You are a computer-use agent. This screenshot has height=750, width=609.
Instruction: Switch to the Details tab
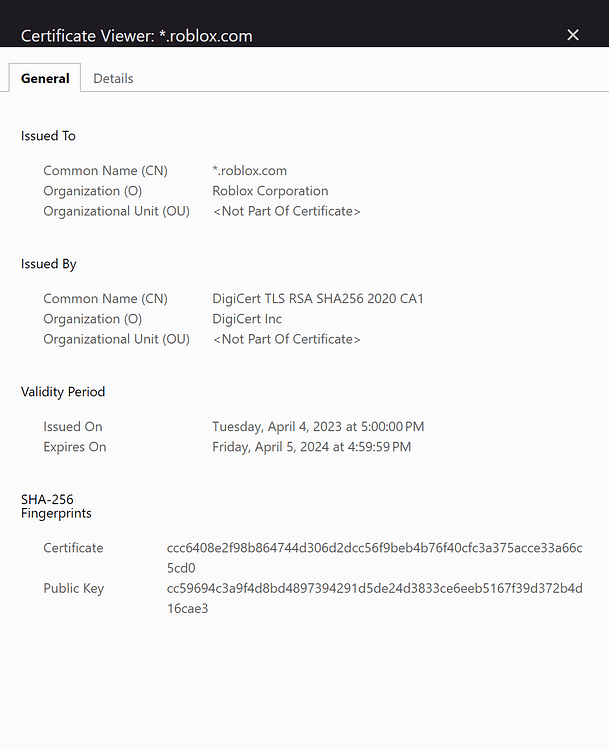[113, 78]
